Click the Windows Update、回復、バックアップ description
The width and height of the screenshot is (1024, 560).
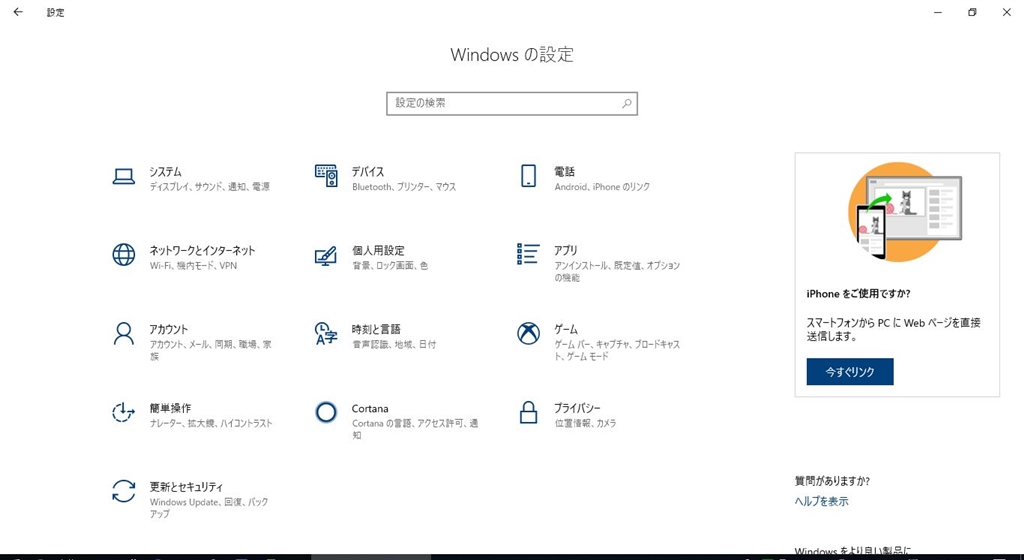tap(209, 508)
